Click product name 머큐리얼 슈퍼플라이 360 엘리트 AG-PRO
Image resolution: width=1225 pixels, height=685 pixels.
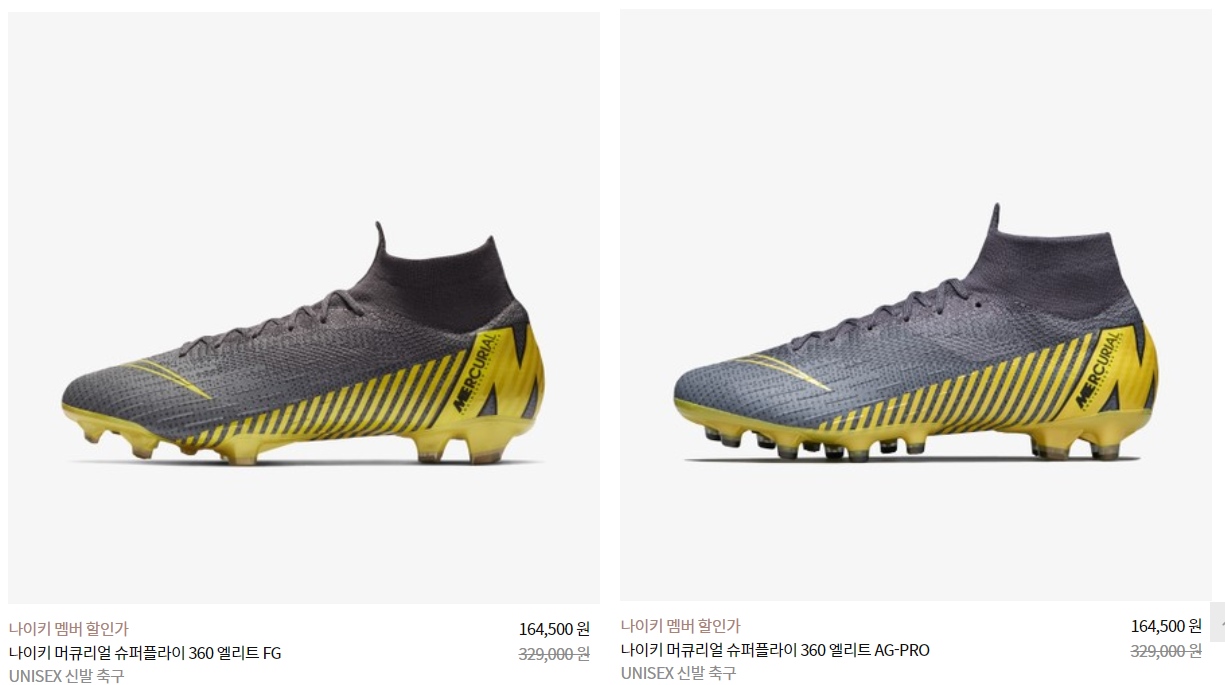point(775,650)
